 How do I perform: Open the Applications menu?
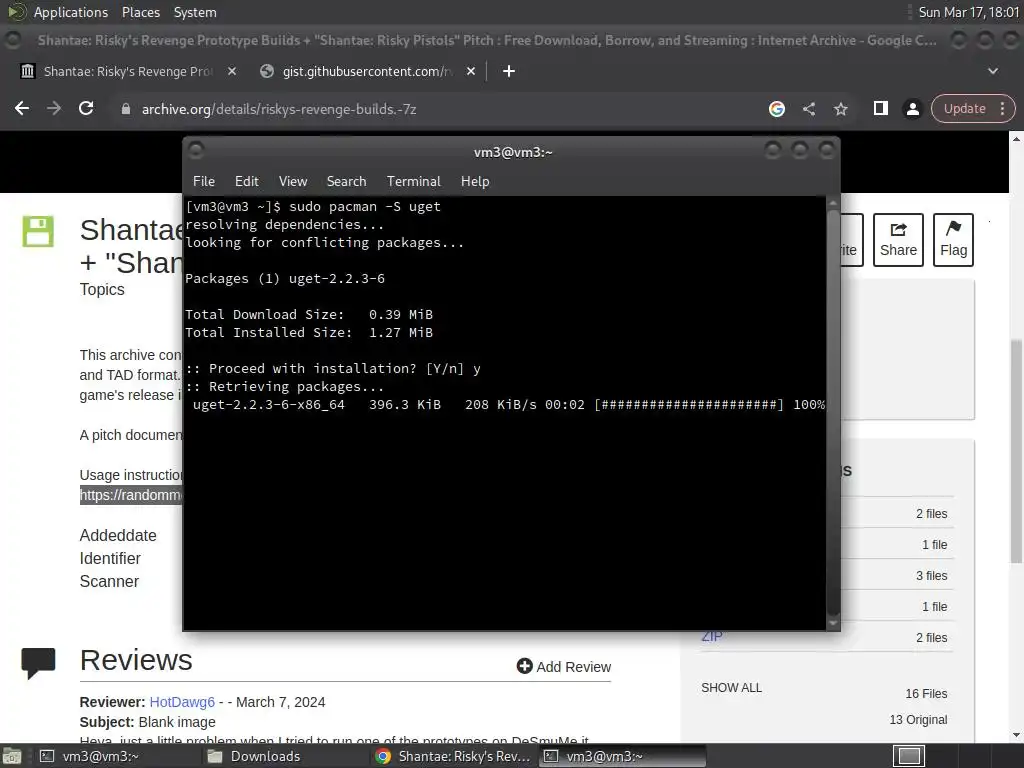pos(71,12)
